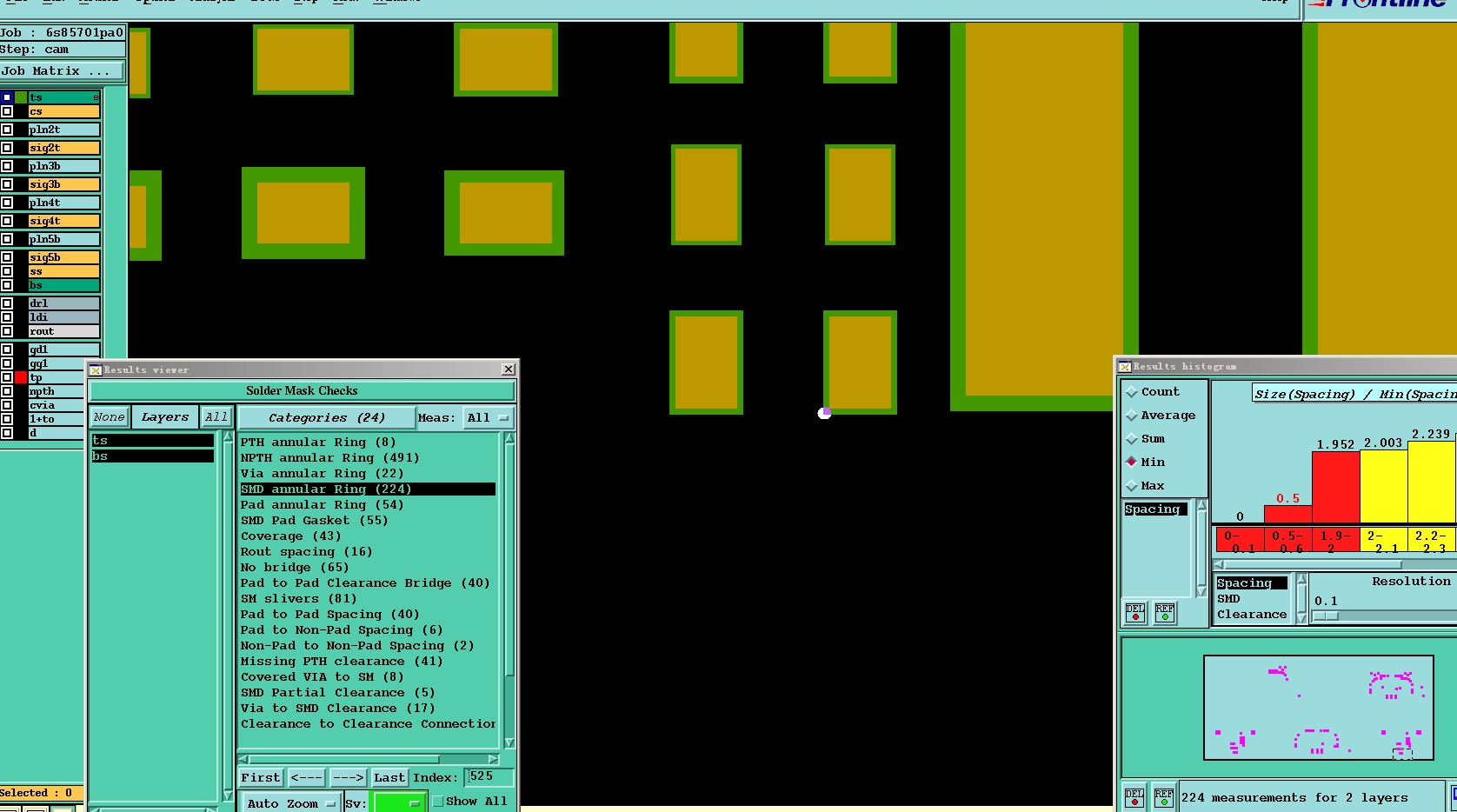Toggle checkbox for sig2t layer
1457x812 pixels.
7,148
